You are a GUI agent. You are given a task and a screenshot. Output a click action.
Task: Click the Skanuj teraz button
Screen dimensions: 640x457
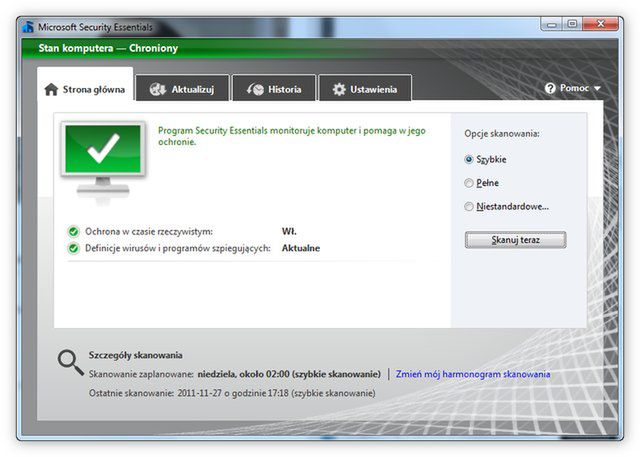516,240
